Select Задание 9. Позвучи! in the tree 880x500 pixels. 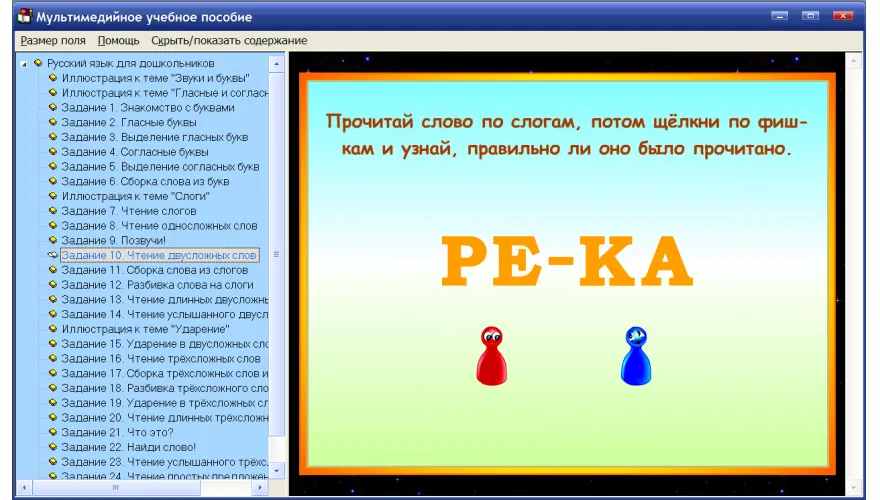coord(113,240)
